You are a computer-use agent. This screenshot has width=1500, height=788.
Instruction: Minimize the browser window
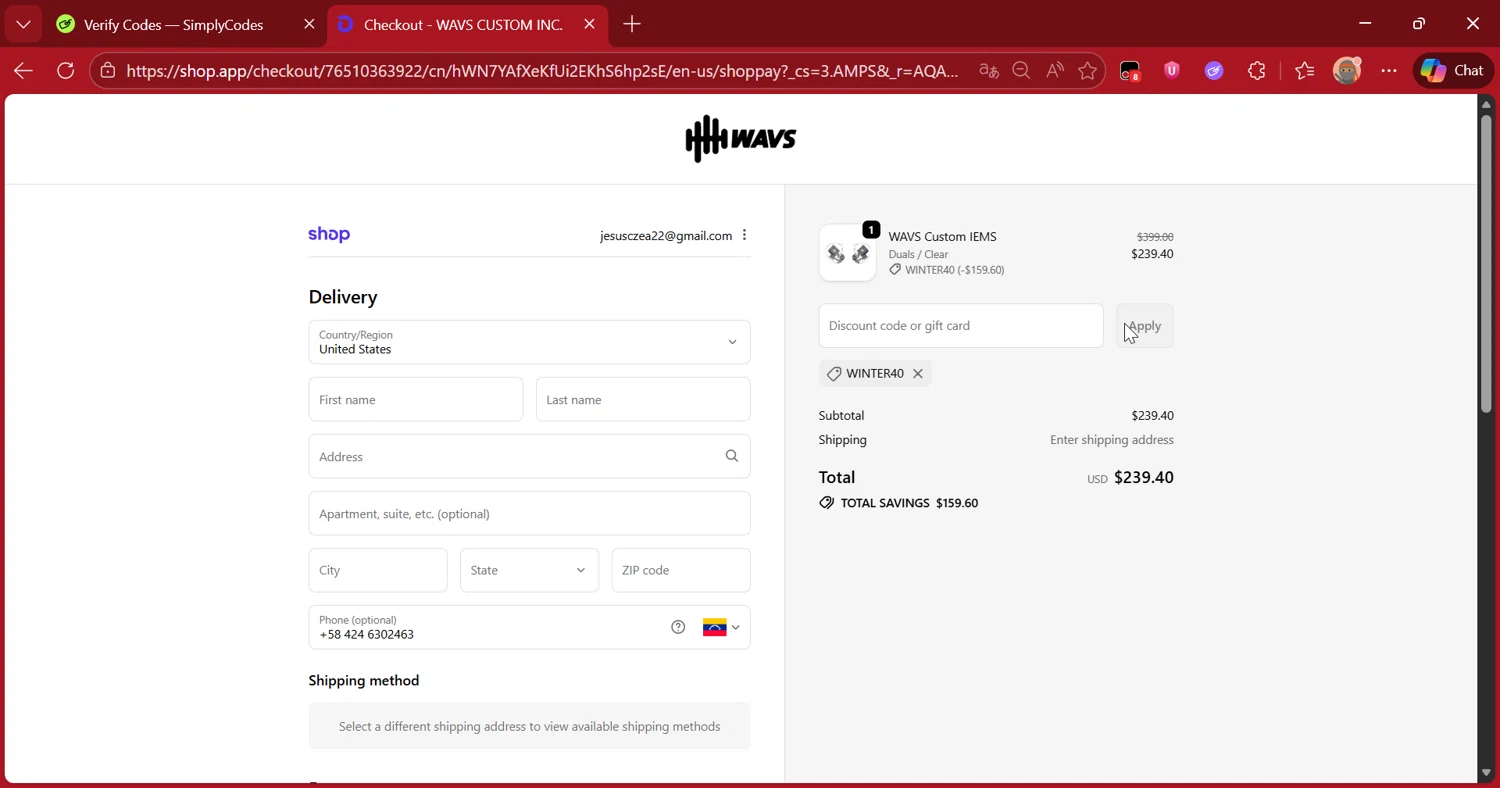[x=1365, y=24]
